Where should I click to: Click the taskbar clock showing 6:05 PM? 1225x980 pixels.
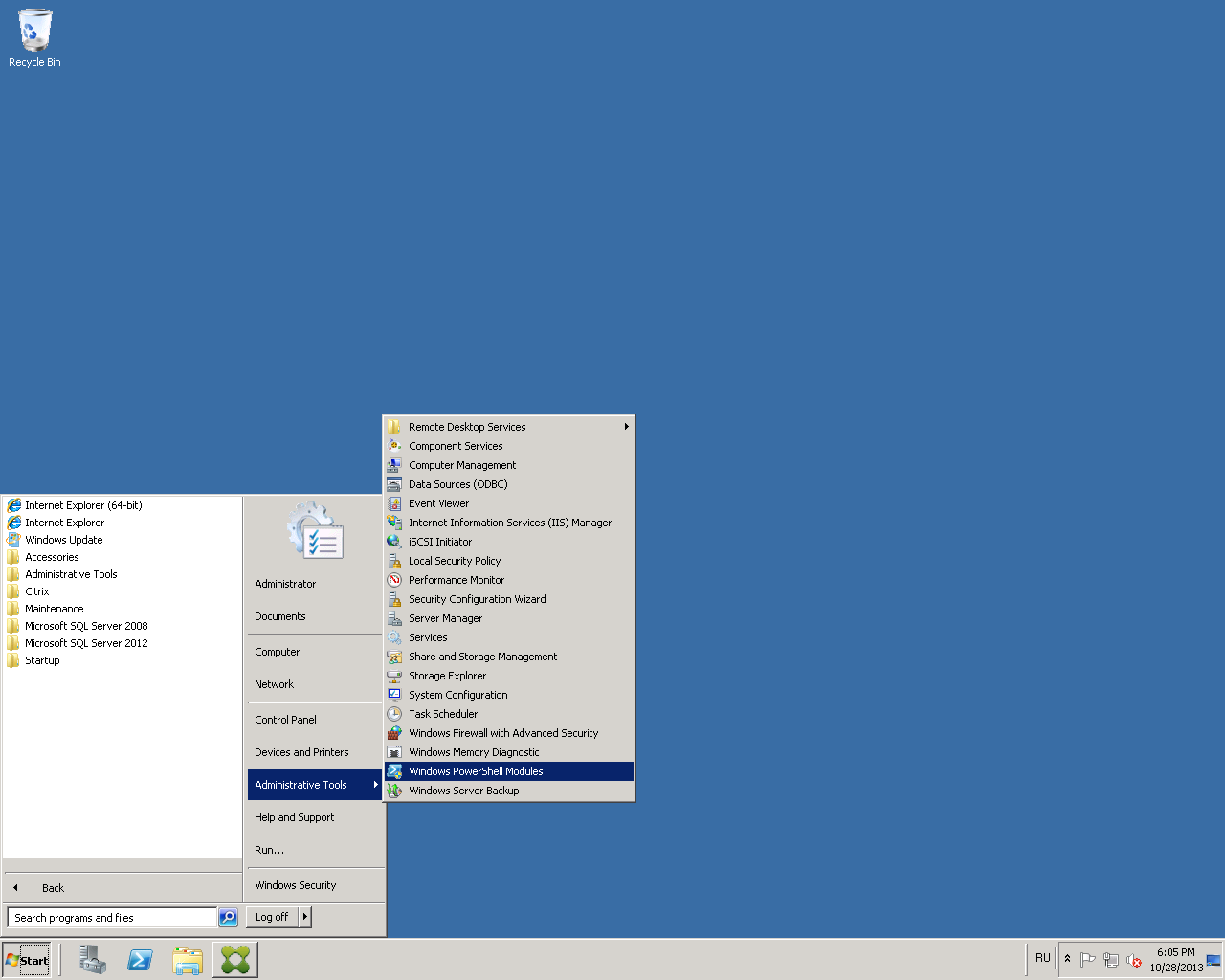(x=1176, y=960)
